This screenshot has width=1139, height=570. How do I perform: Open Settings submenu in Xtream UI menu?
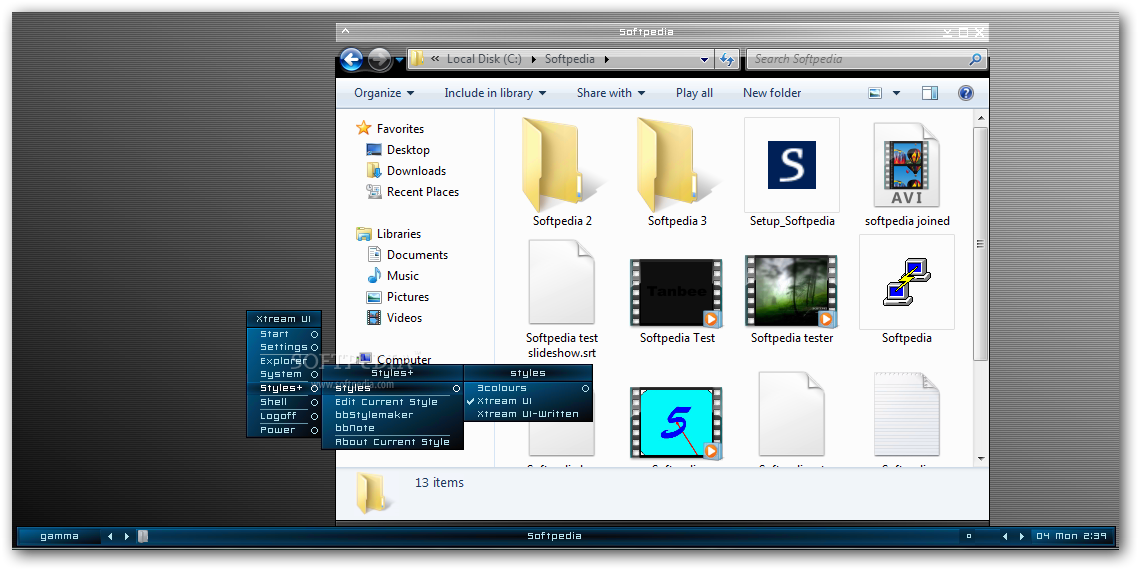[284, 347]
